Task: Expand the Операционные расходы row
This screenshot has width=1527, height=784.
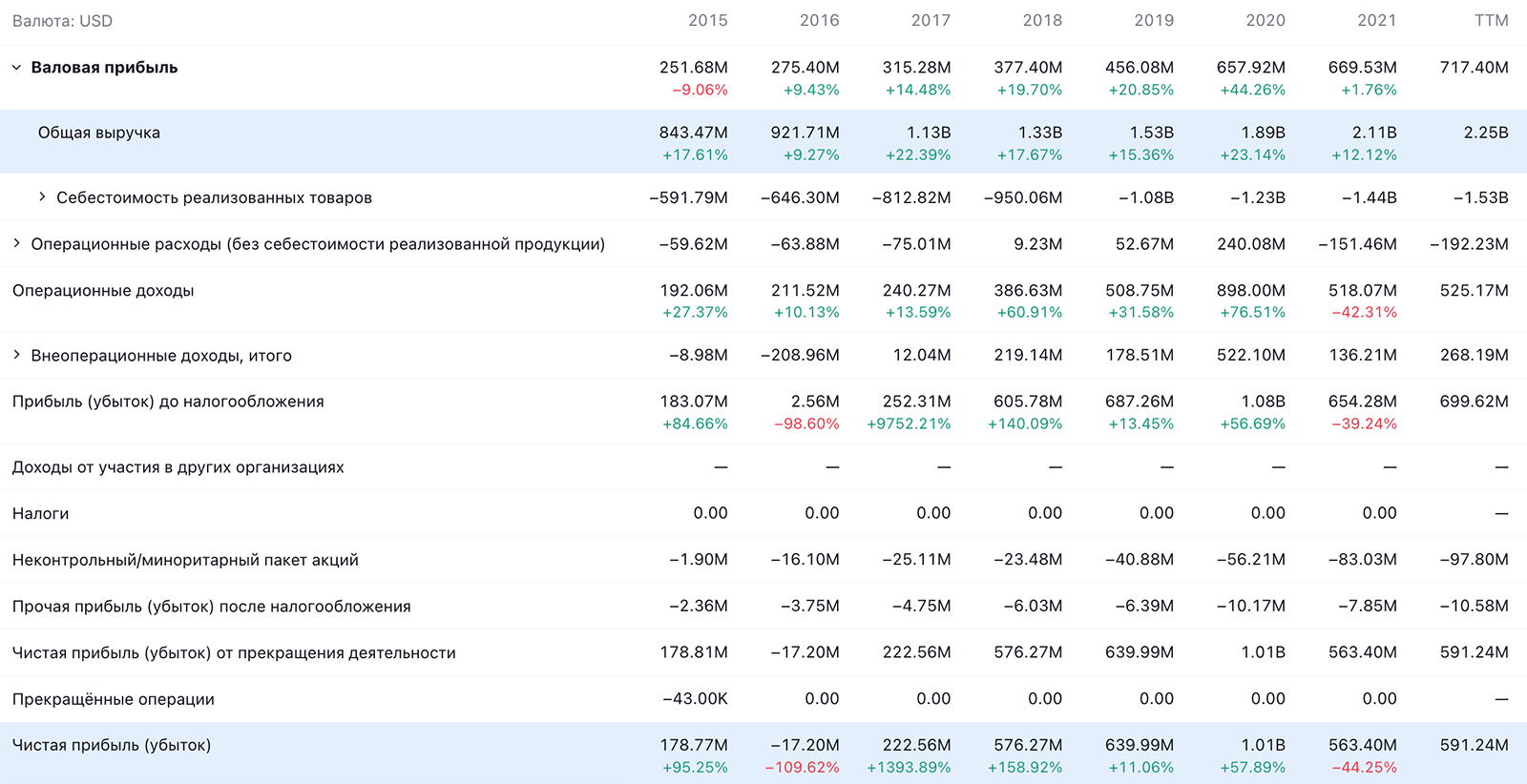Action: 16,244
